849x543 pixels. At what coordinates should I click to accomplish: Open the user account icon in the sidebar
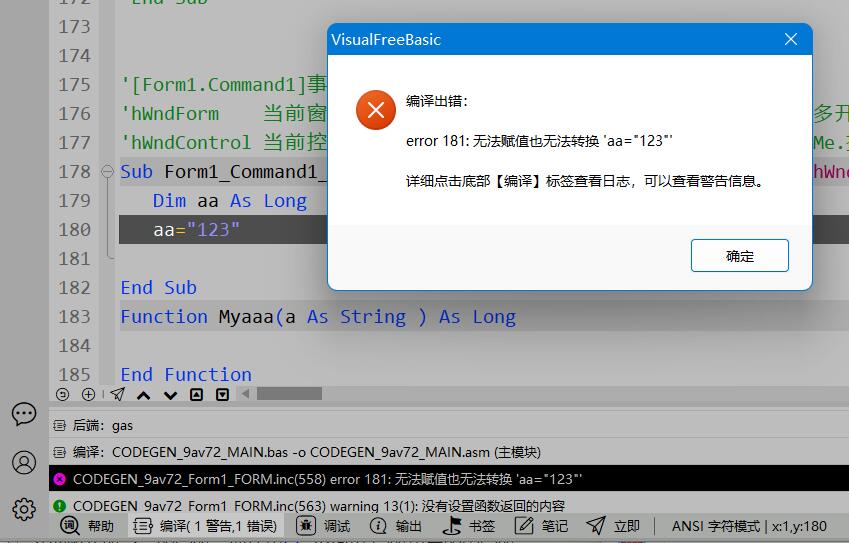(24, 462)
